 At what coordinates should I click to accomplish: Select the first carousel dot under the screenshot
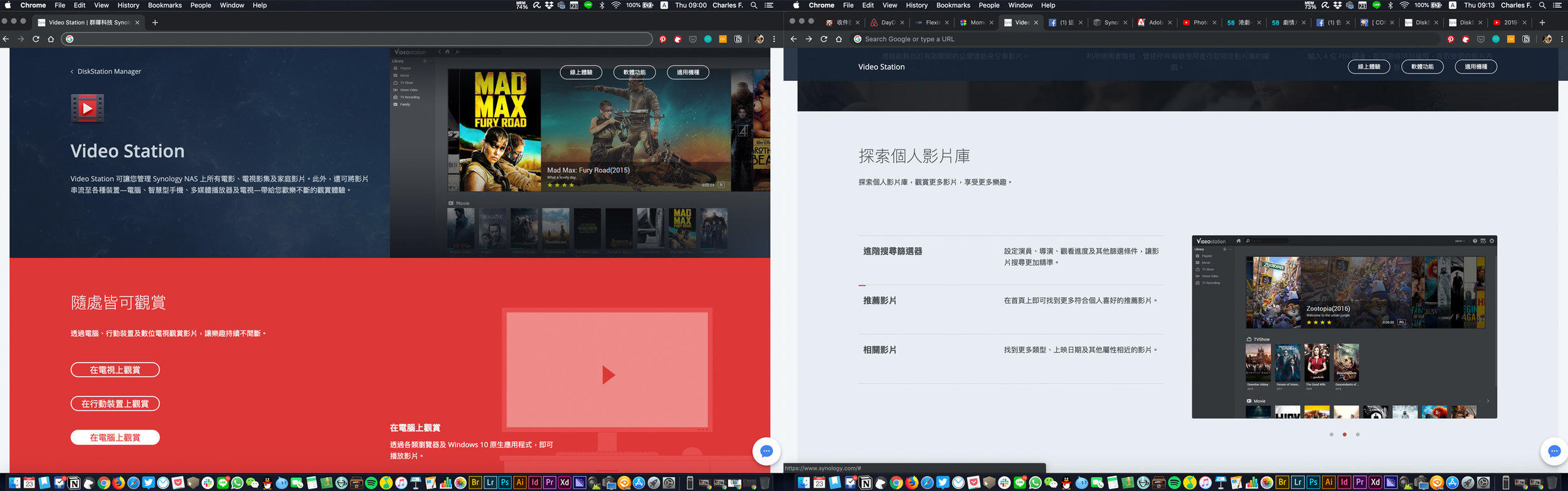[x=1332, y=435]
